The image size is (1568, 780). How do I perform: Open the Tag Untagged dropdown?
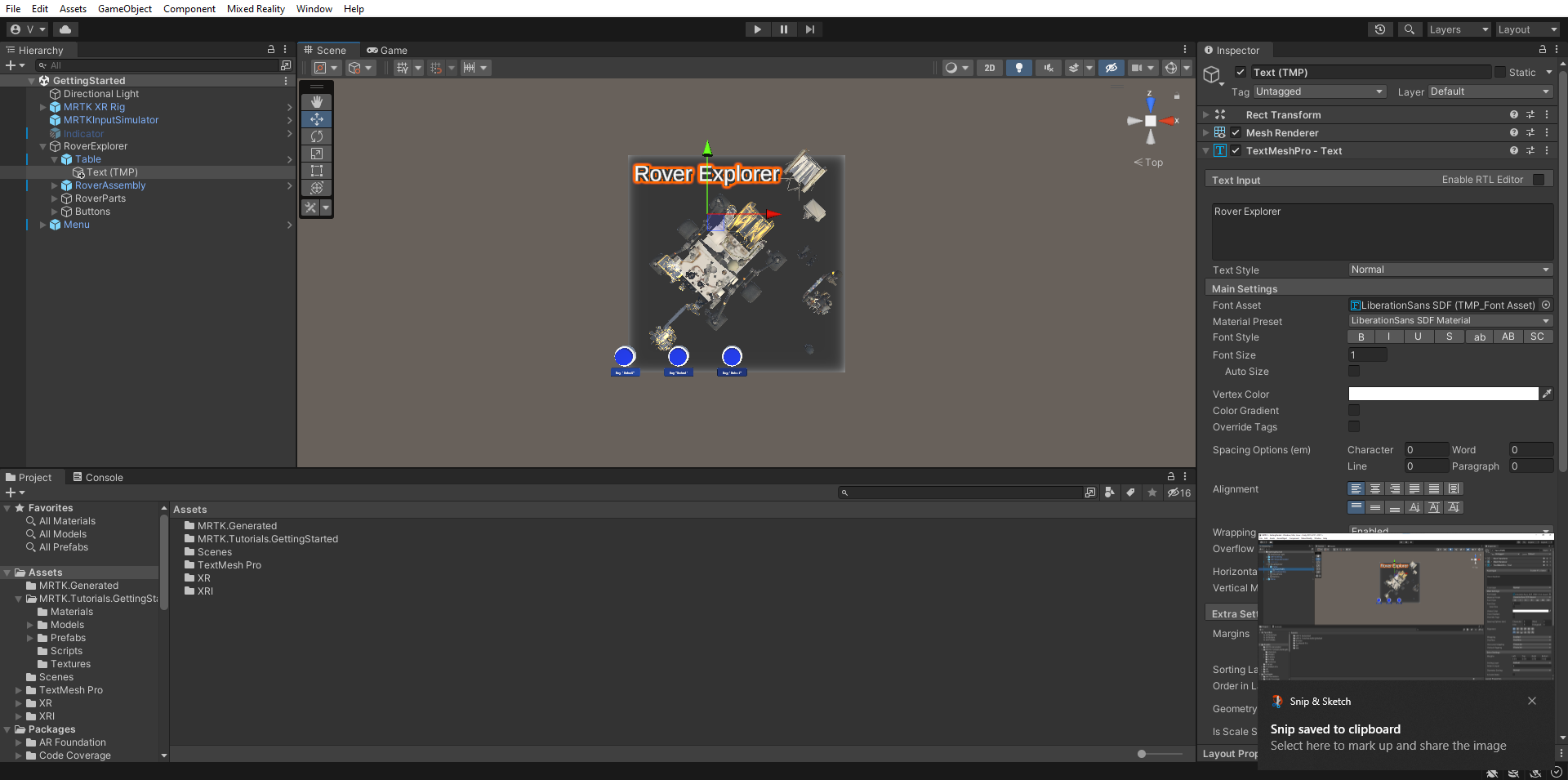click(1319, 91)
